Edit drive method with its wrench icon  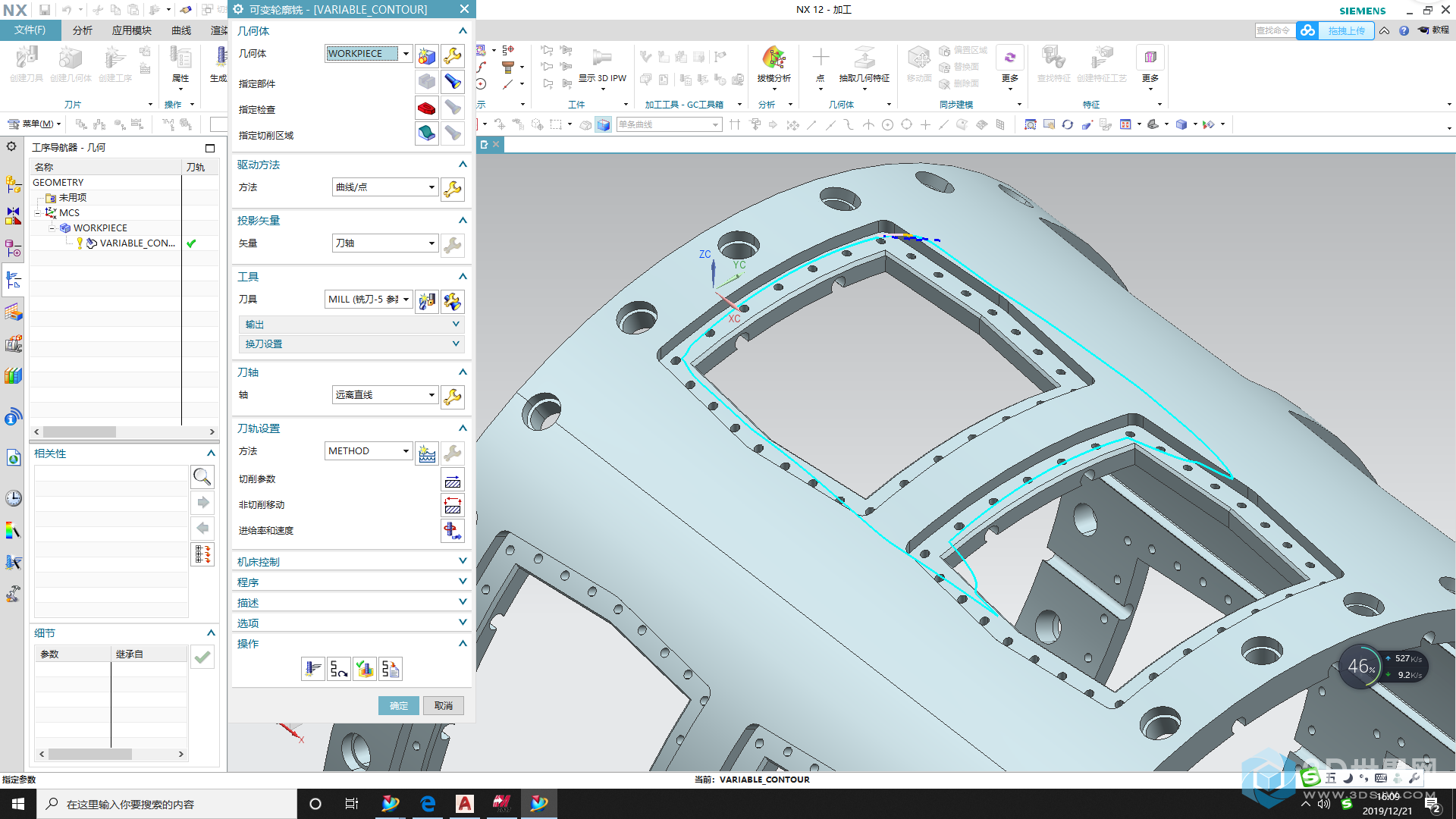(x=453, y=189)
